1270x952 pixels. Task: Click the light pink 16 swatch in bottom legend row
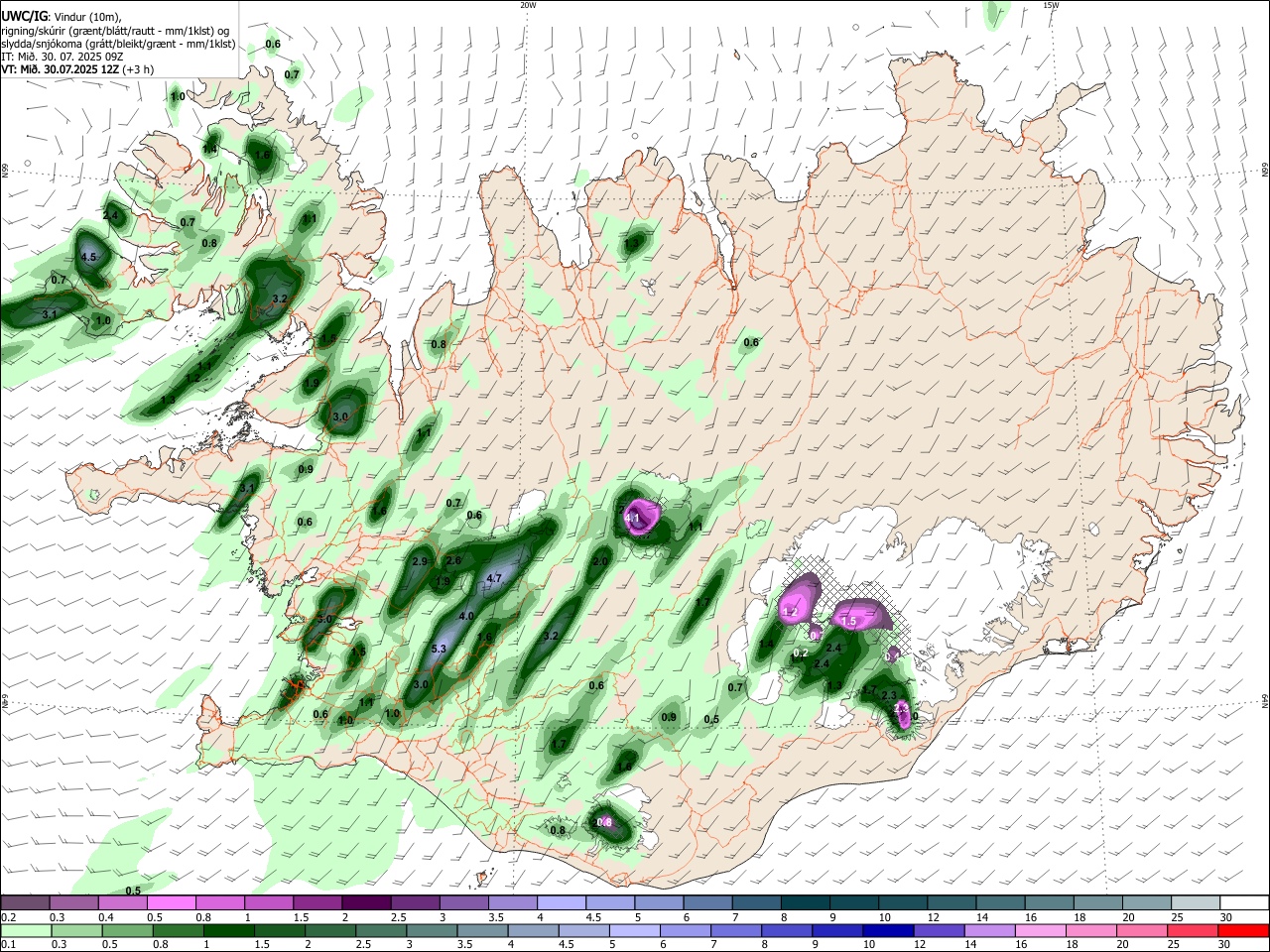1041,931
